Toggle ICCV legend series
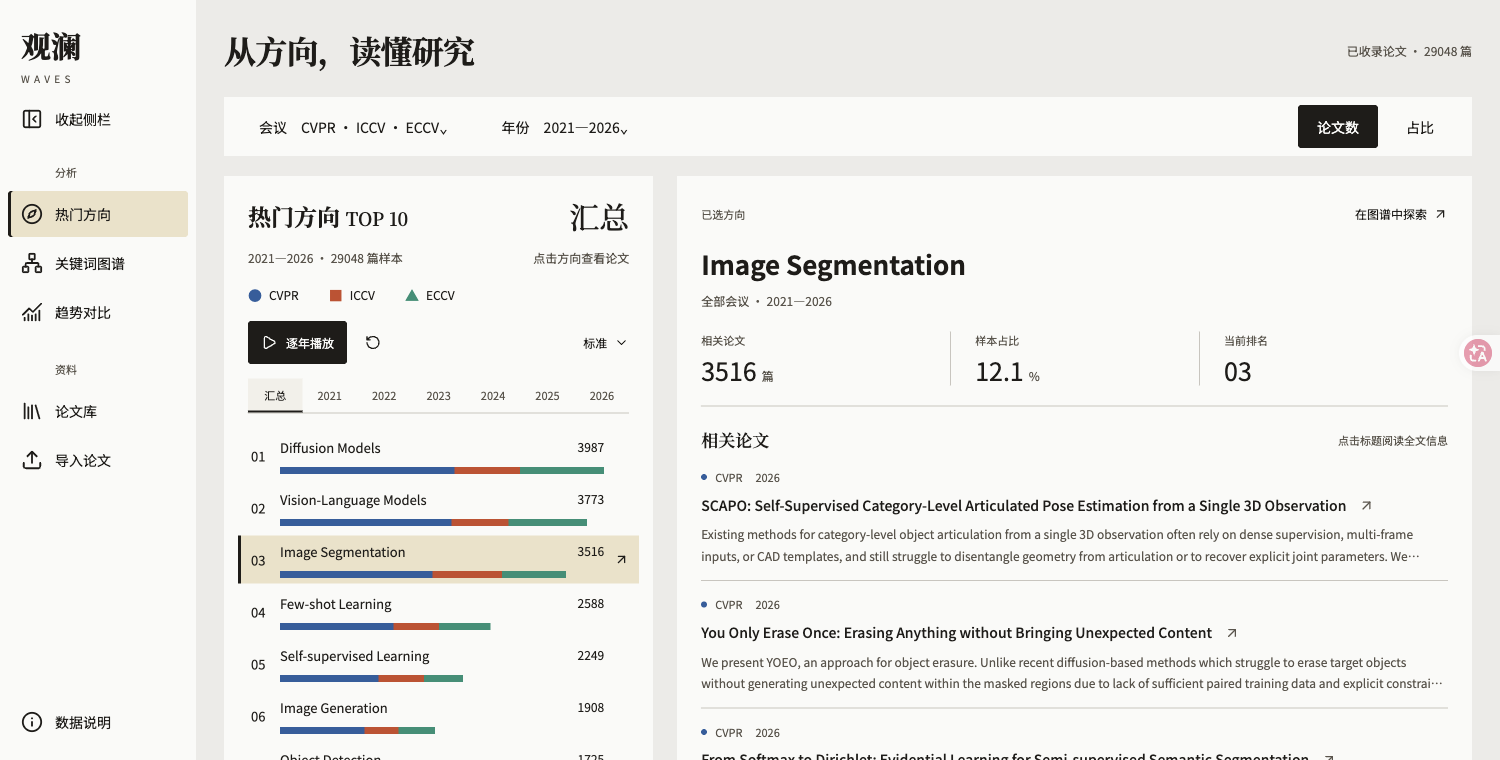The width and height of the screenshot is (1500, 760). coord(352,295)
